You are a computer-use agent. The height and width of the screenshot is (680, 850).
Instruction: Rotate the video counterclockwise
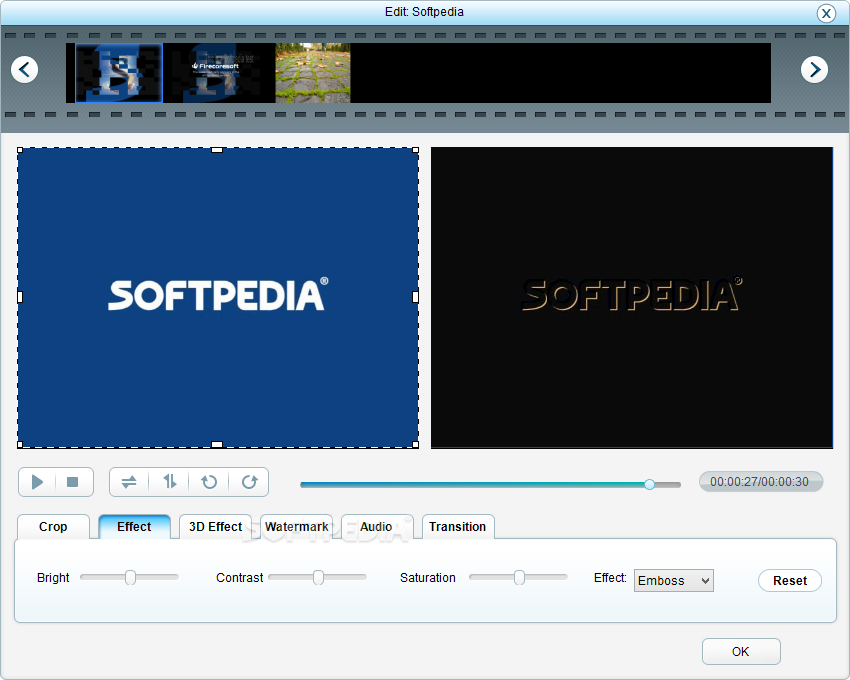tap(209, 482)
